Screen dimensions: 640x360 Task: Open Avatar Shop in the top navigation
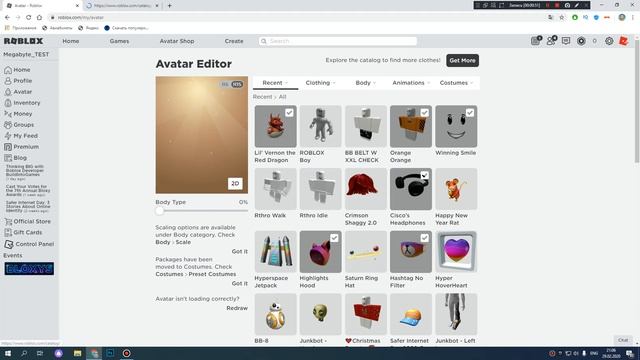(x=177, y=41)
